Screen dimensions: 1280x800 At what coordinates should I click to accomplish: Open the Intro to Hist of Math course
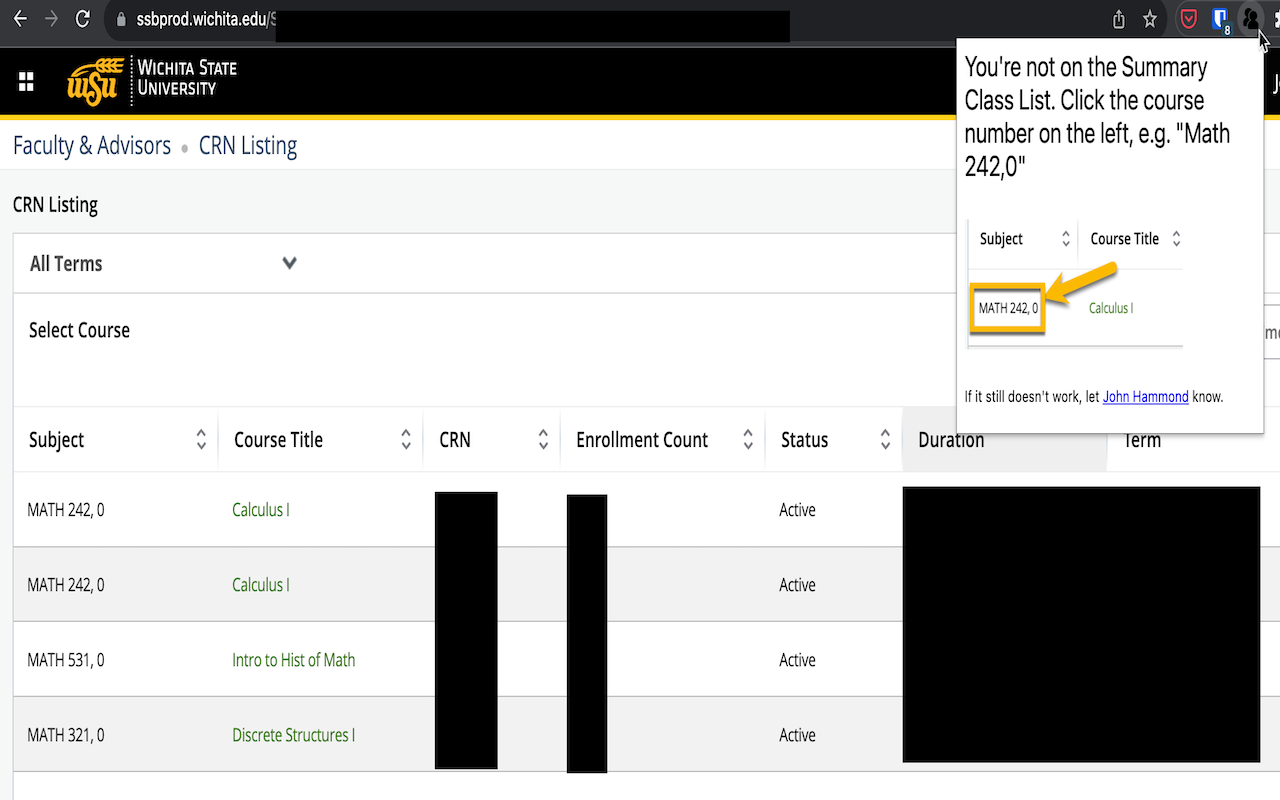tap(294, 660)
